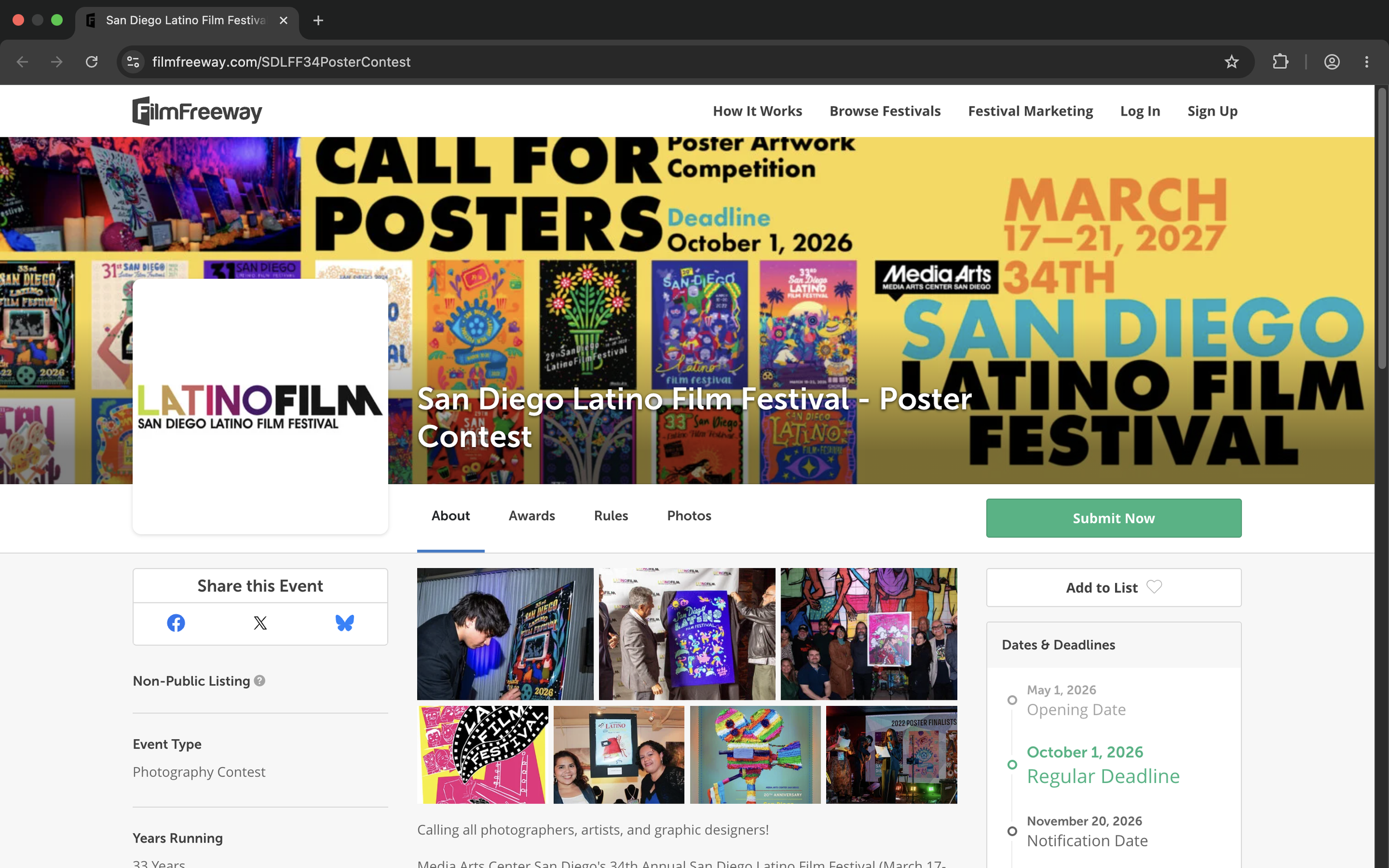This screenshot has height=868, width=1389.
Task: Open the pink and yellow Film Festival poster thumbnail
Action: [482, 754]
